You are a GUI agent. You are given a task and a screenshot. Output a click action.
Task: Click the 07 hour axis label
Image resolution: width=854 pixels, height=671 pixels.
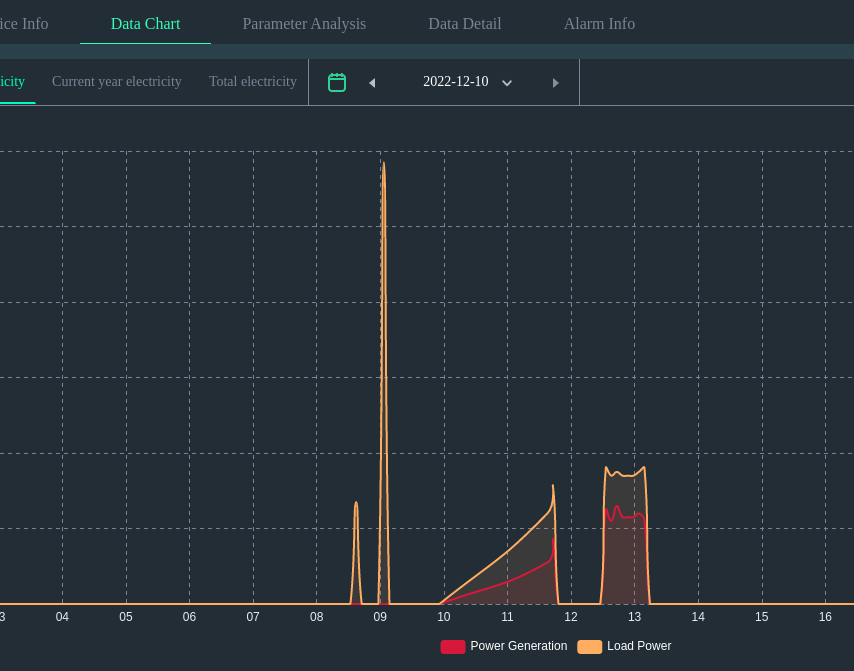(253, 617)
